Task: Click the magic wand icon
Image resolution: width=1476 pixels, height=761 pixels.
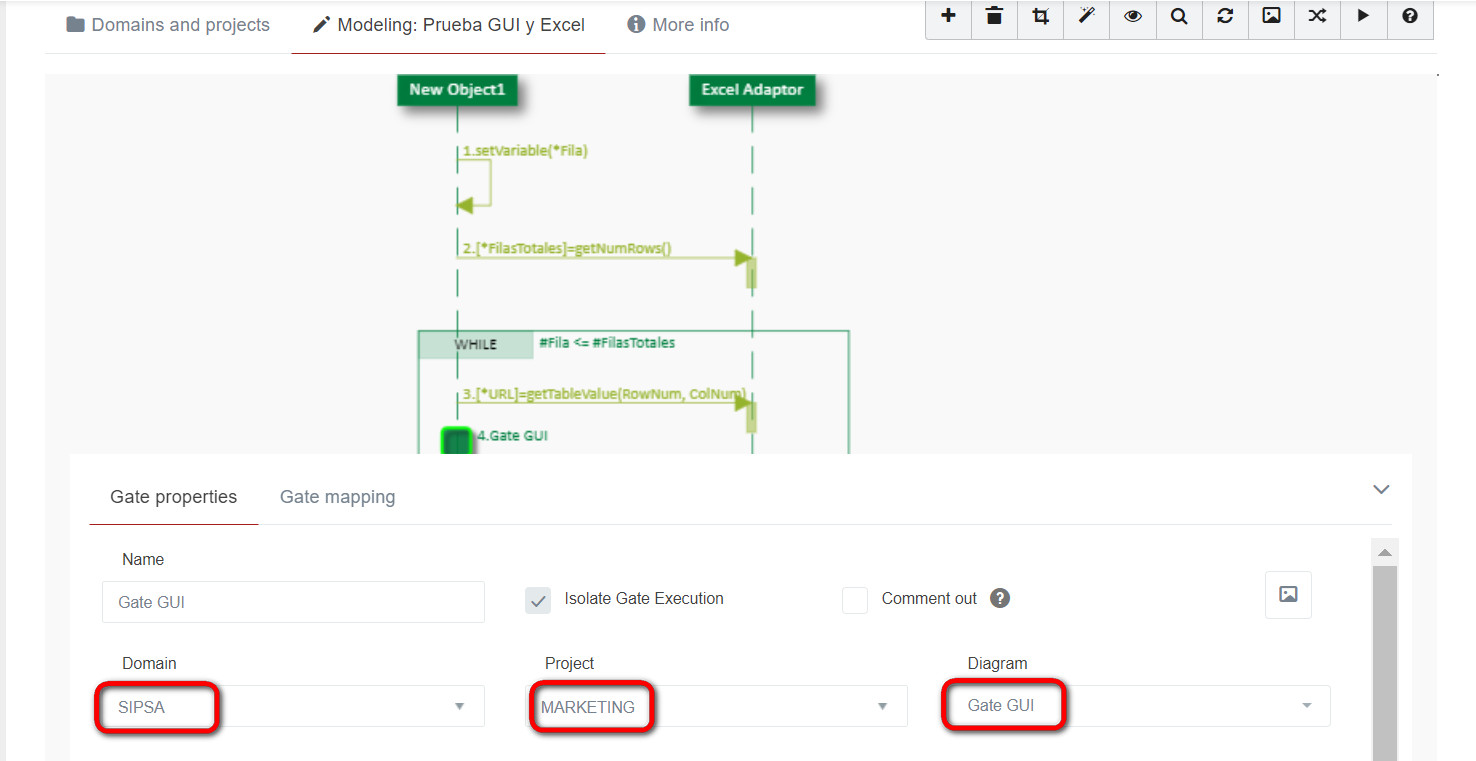Action: [x=1087, y=16]
